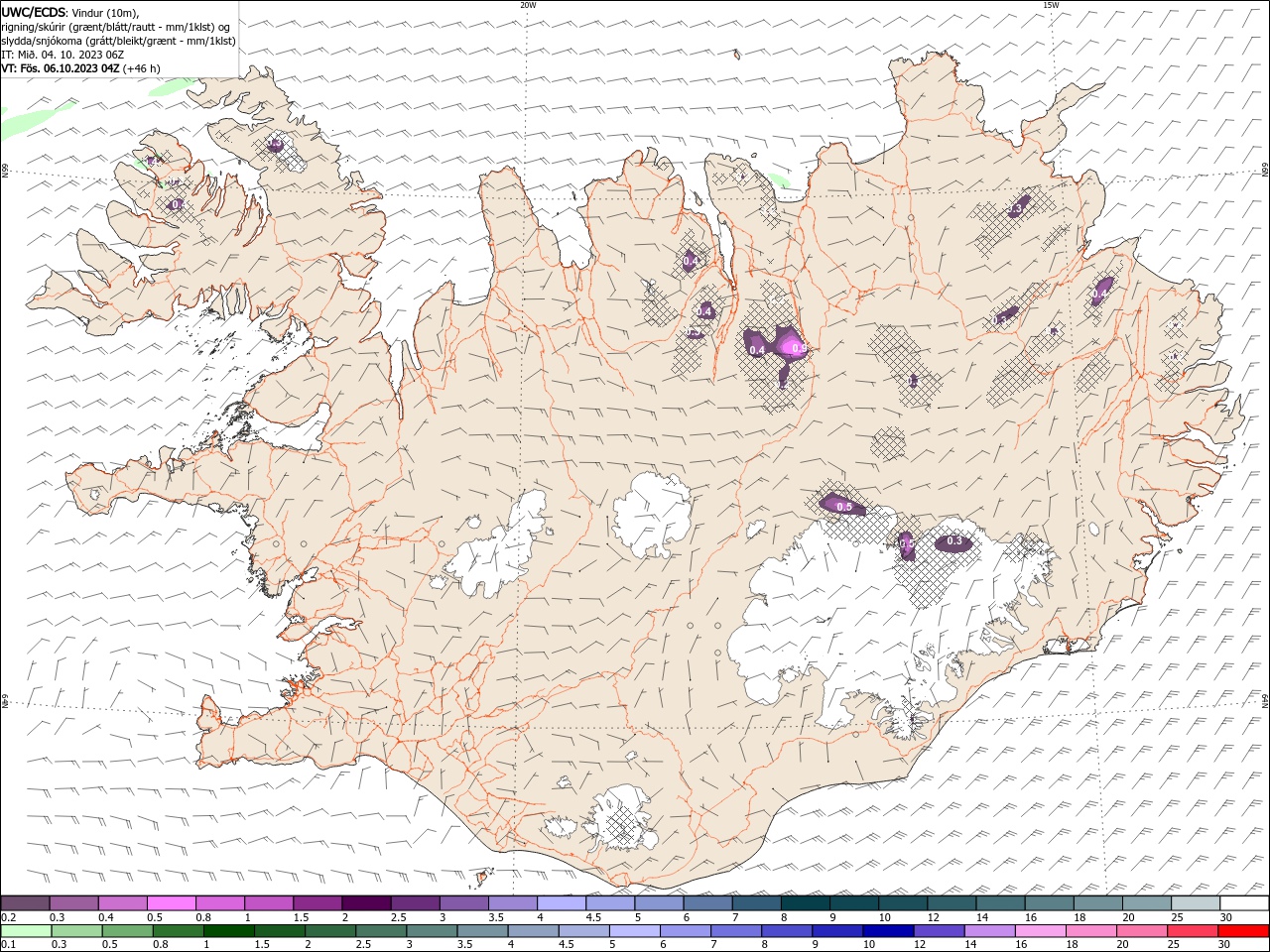1270x952 pixels.
Task: Click the 0.4 label in the upper legend
Action: click(106, 917)
